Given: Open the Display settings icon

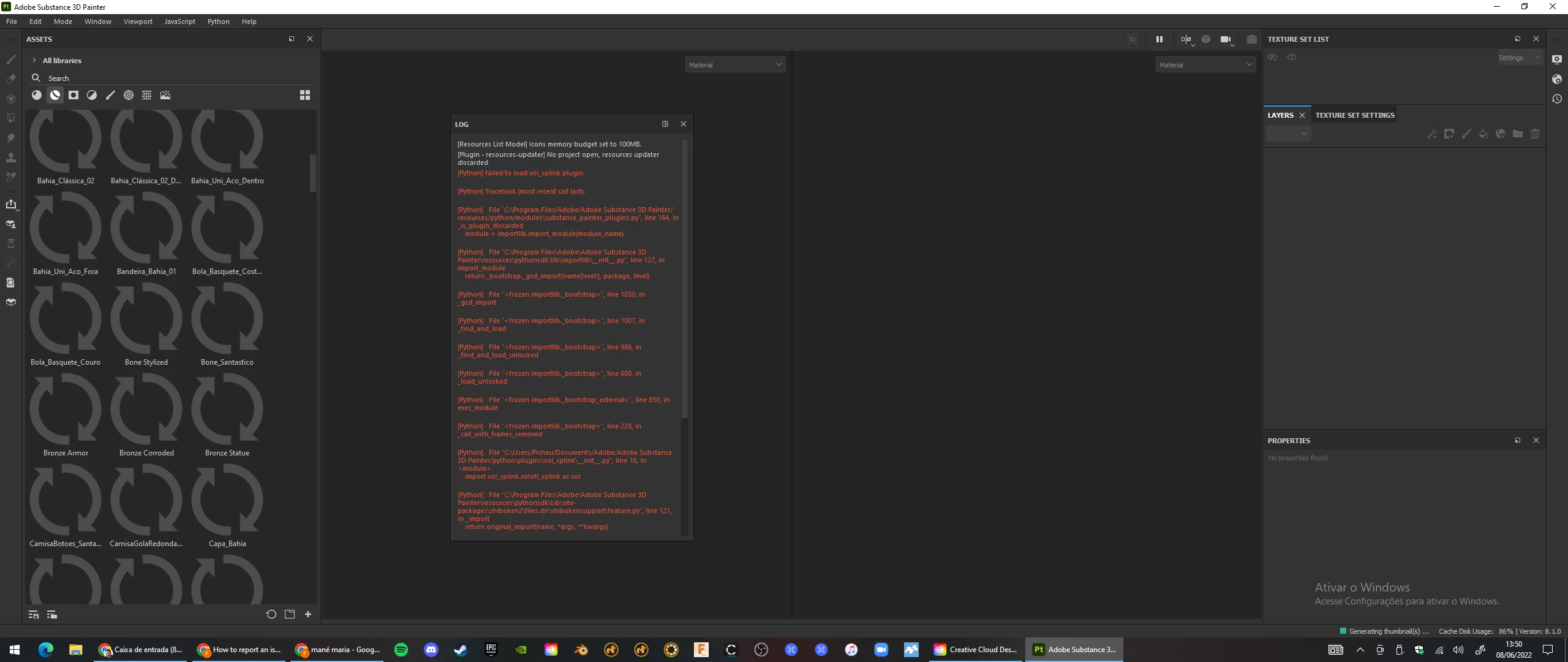Looking at the screenshot, I should [x=1557, y=59].
